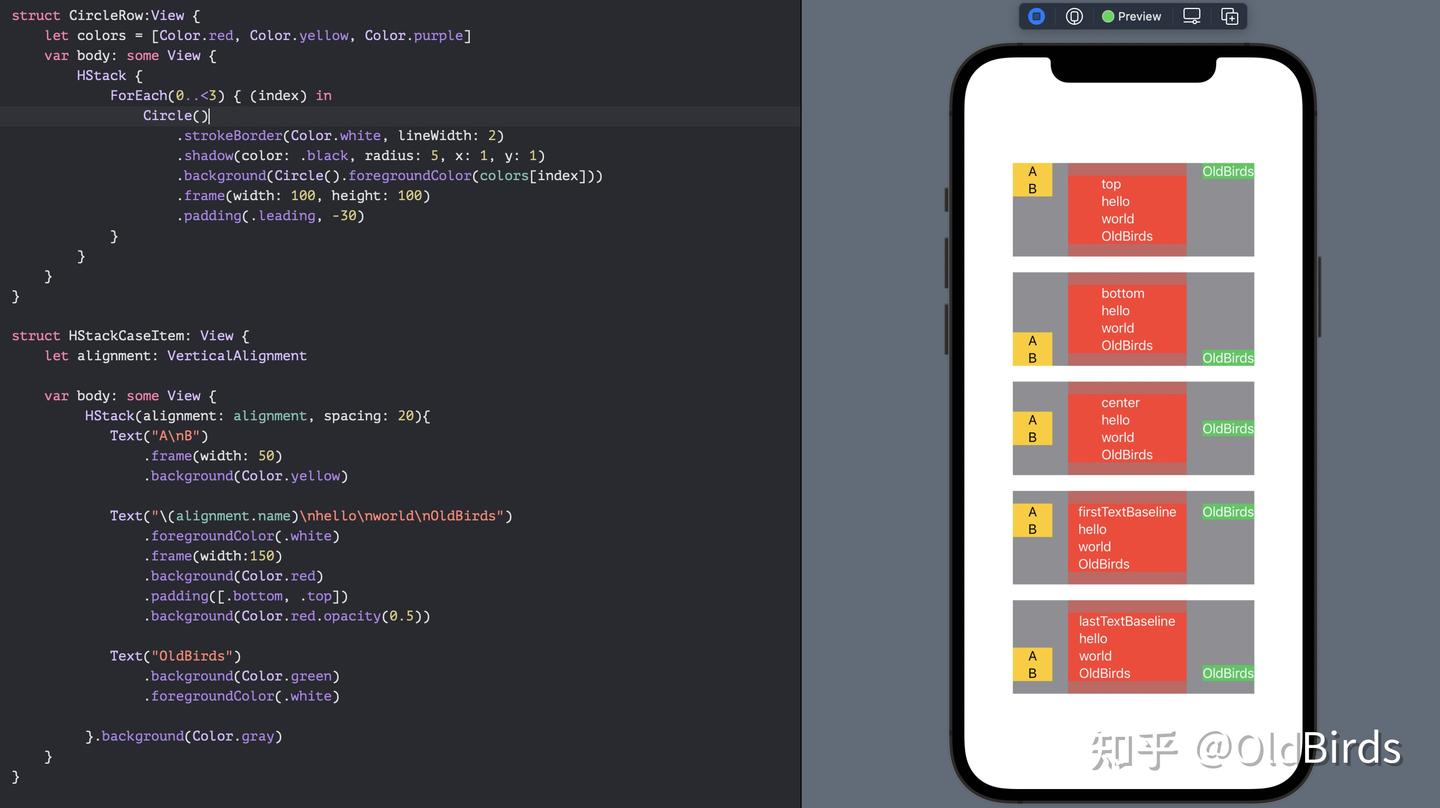Stop the live preview with the blue button
1440x808 pixels.
(1037, 16)
